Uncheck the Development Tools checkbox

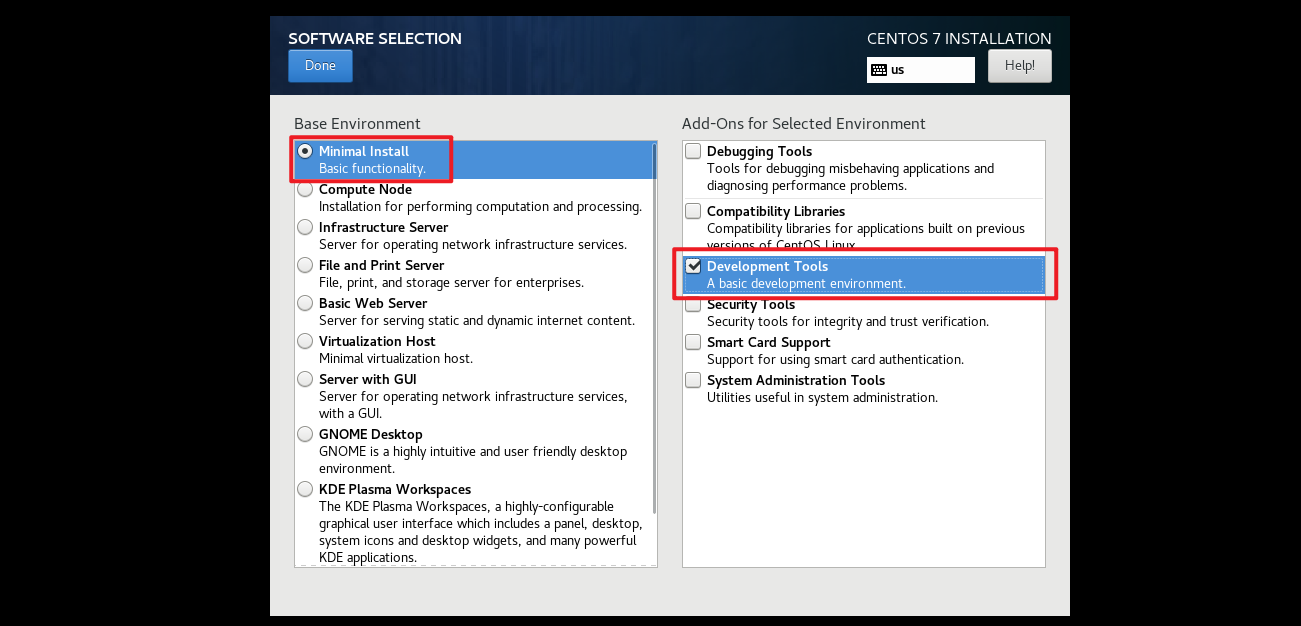(x=693, y=266)
